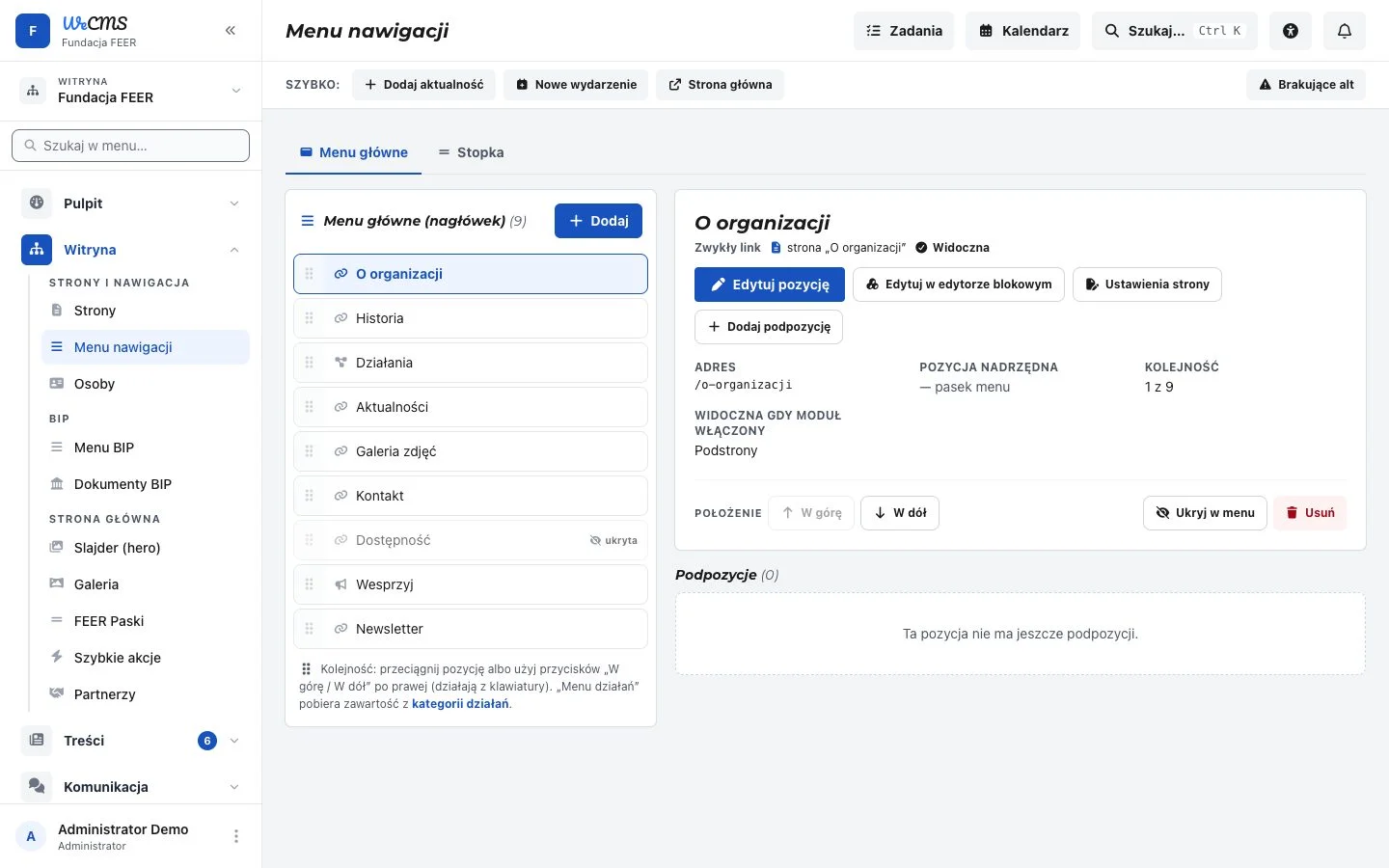Screen dimensions: 1389x868
Task: Open accessibility options icon in header
Action: click(x=1291, y=31)
